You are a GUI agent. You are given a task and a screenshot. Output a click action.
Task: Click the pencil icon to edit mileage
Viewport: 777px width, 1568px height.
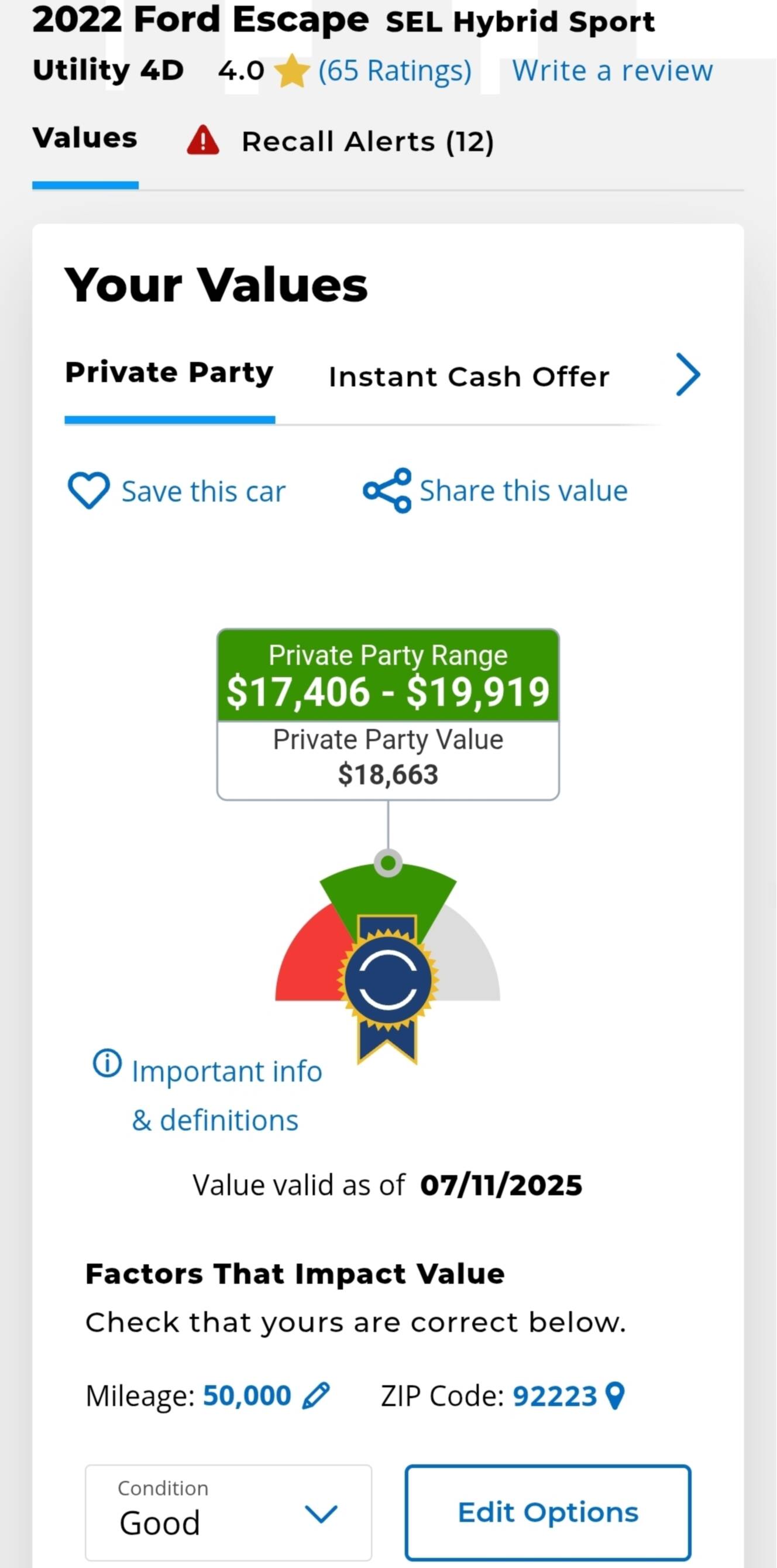pos(316,1396)
